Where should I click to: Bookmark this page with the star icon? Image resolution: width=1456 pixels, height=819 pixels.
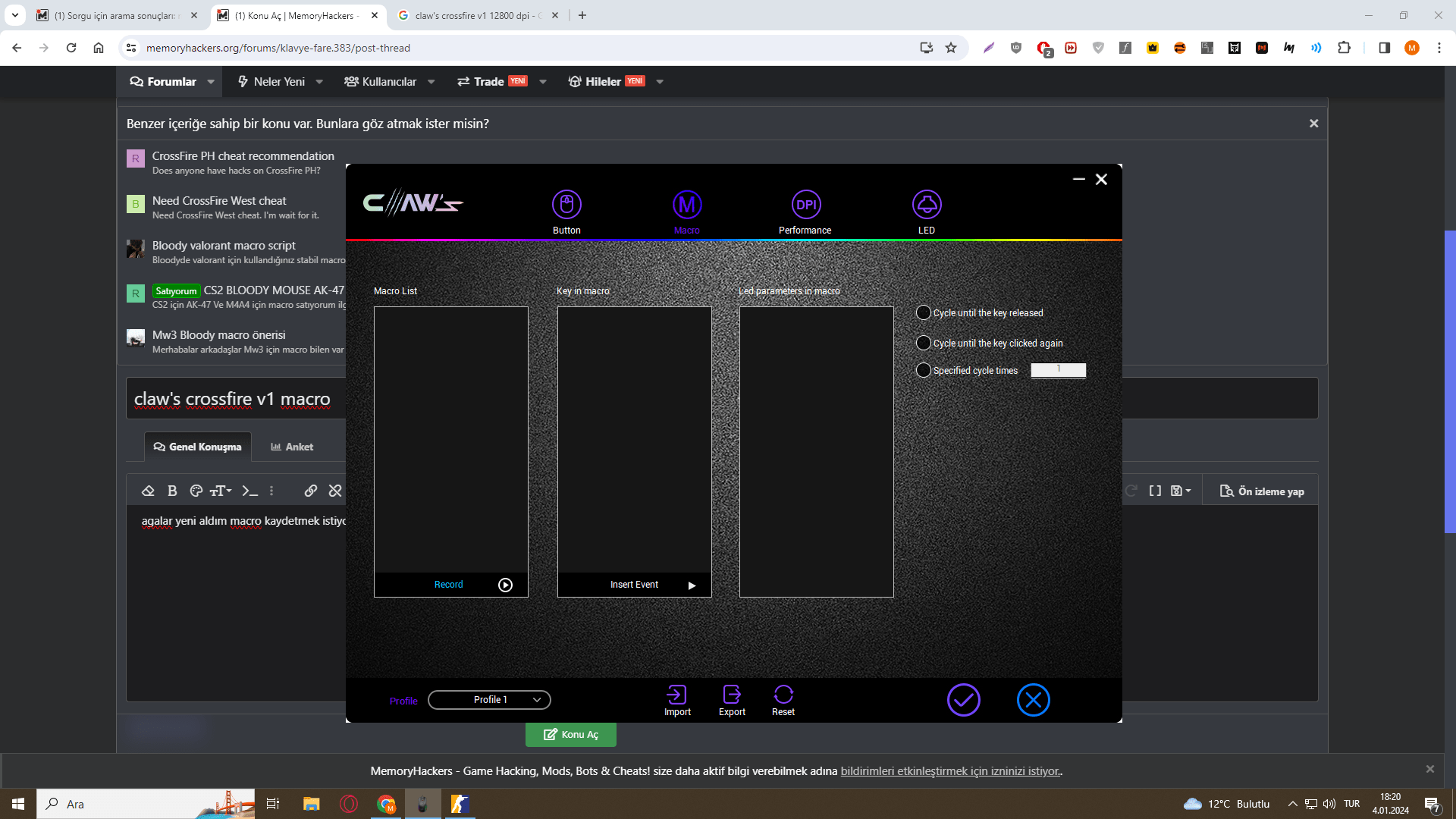(x=951, y=48)
